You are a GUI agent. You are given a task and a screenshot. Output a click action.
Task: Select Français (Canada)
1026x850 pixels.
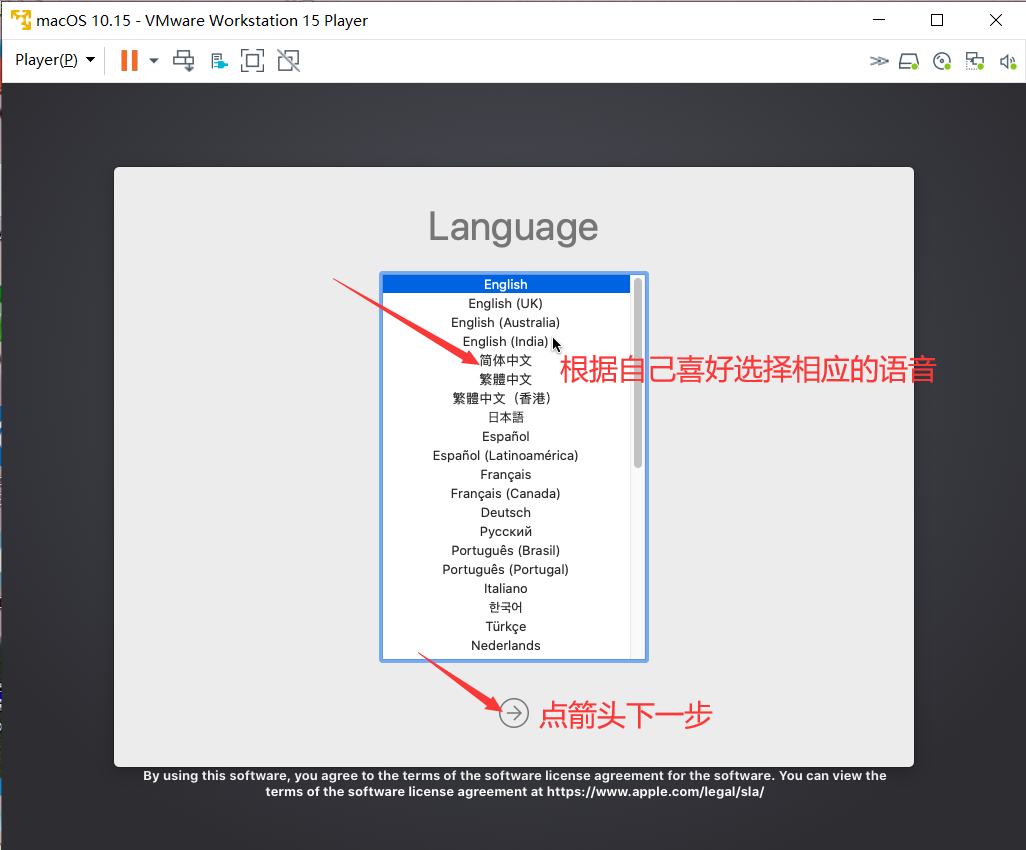coord(506,493)
